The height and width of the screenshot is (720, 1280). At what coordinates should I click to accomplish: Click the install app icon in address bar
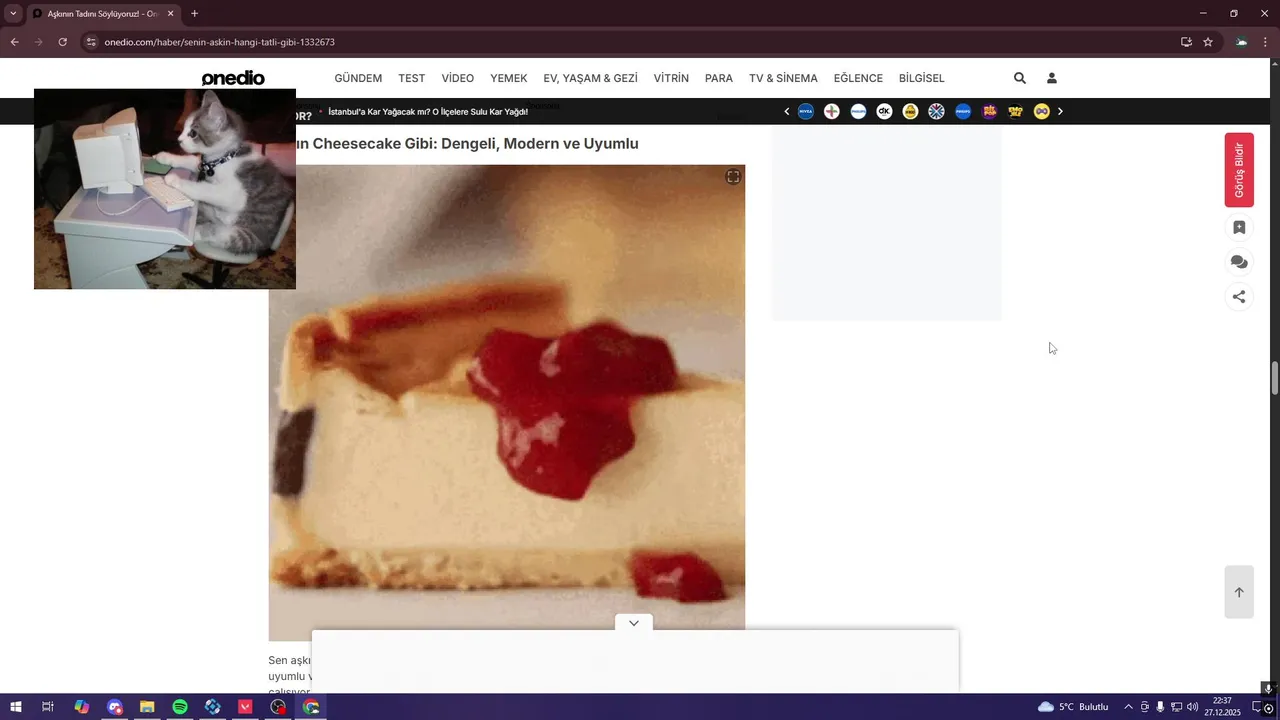(1186, 42)
